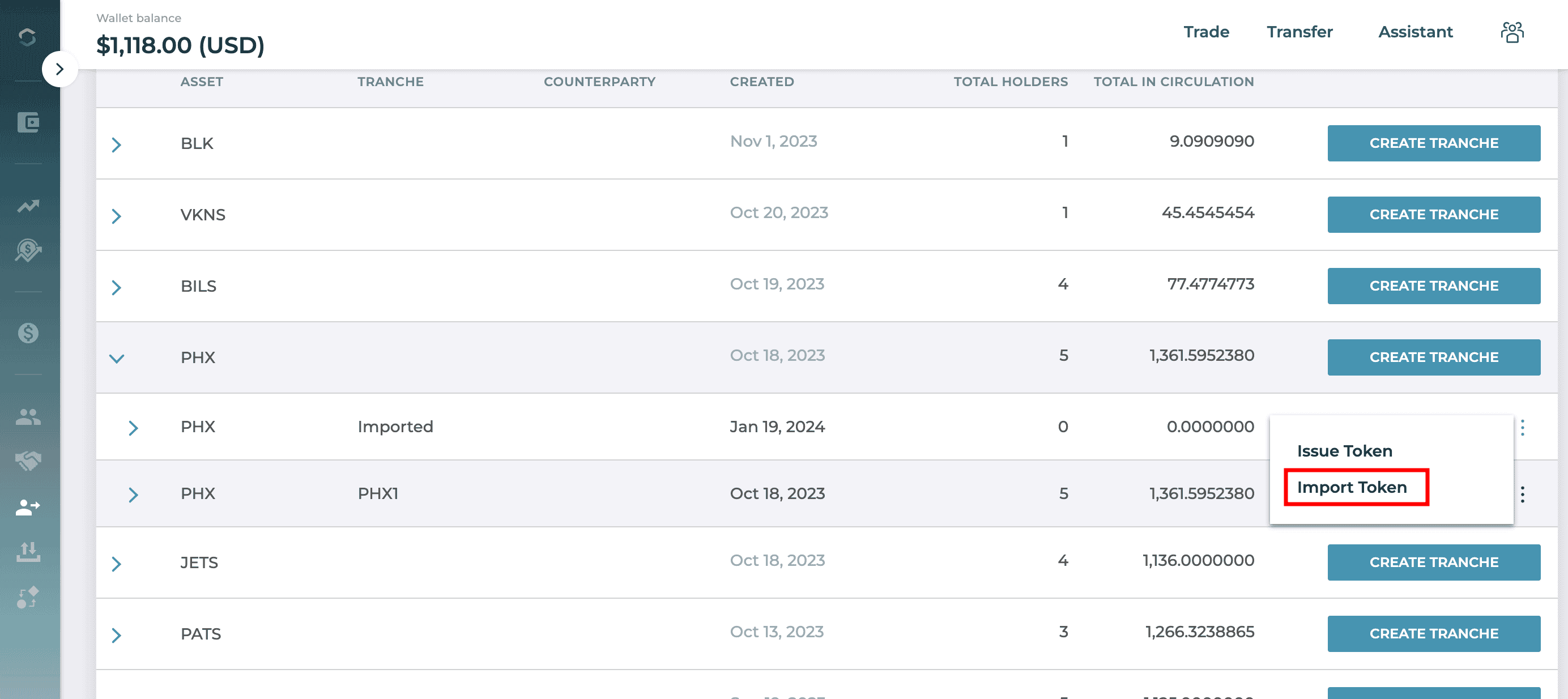This screenshot has width=1568, height=699.
Task: Click the TRANCHE column header
Action: point(390,82)
